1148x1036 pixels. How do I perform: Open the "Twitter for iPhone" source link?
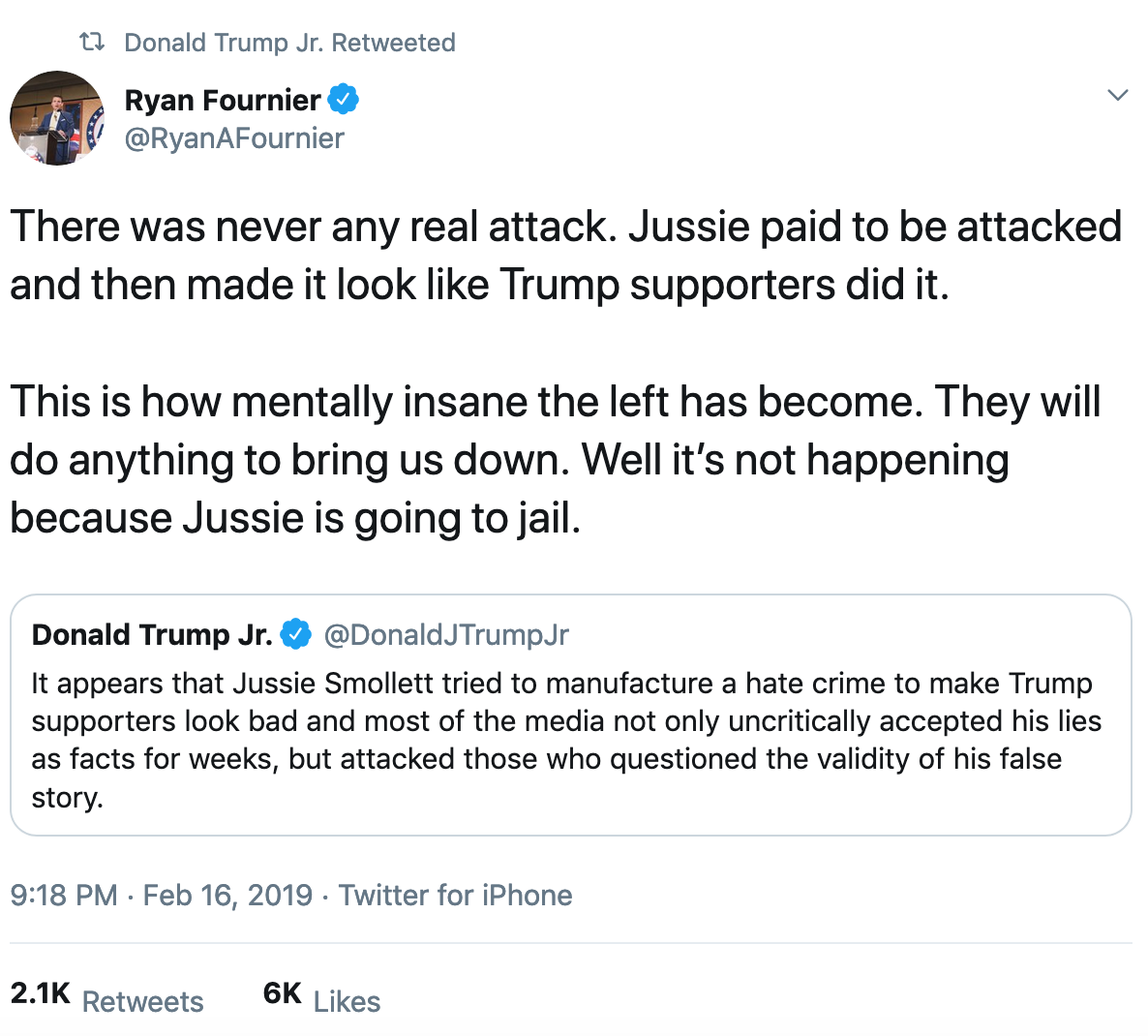pyautogui.click(x=455, y=895)
